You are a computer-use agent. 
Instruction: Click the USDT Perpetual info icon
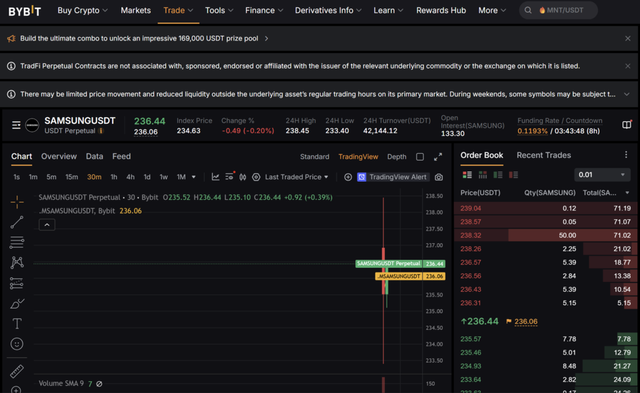click(x=101, y=131)
